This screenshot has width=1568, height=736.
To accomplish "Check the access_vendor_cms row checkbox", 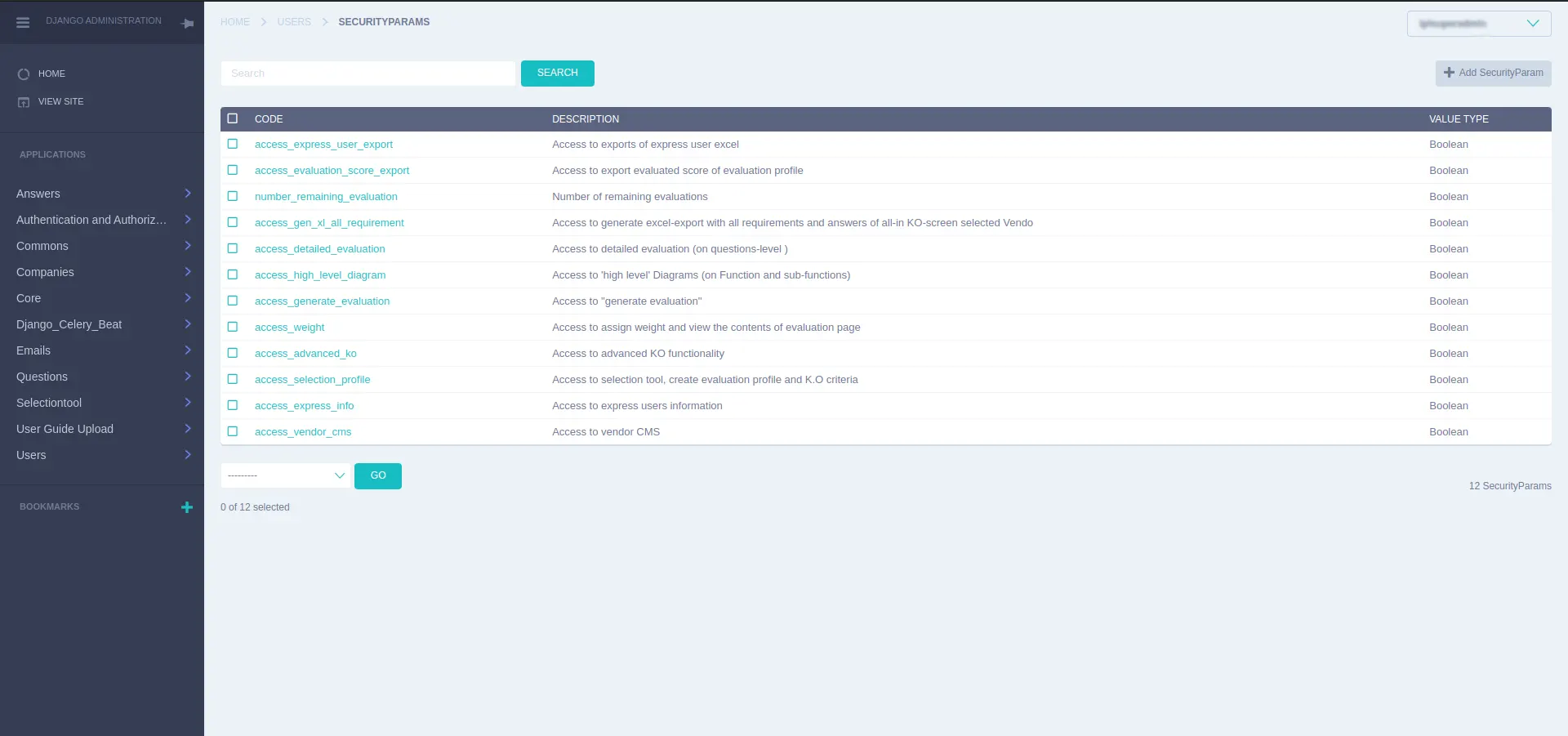I will (x=233, y=431).
